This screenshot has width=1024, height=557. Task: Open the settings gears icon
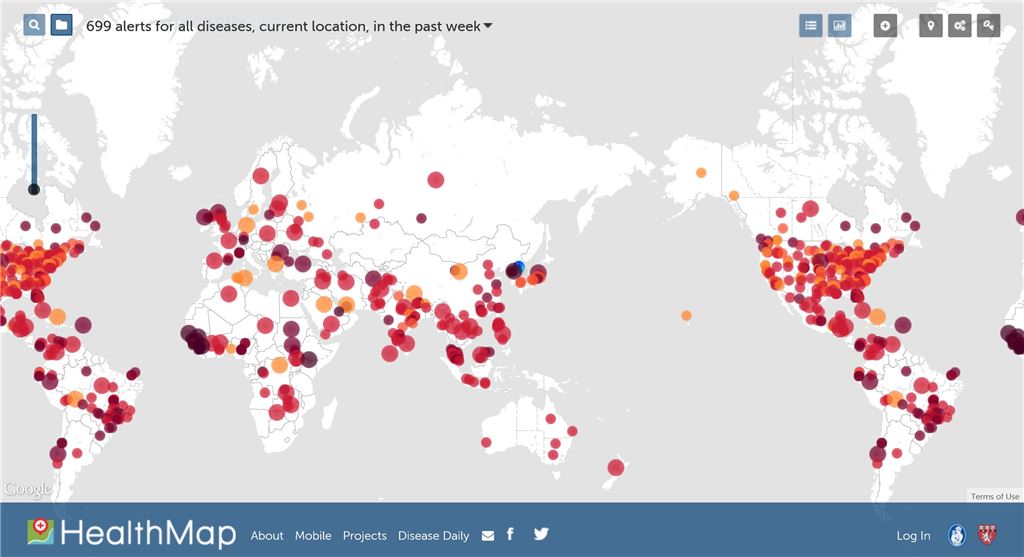pos(960,25)
